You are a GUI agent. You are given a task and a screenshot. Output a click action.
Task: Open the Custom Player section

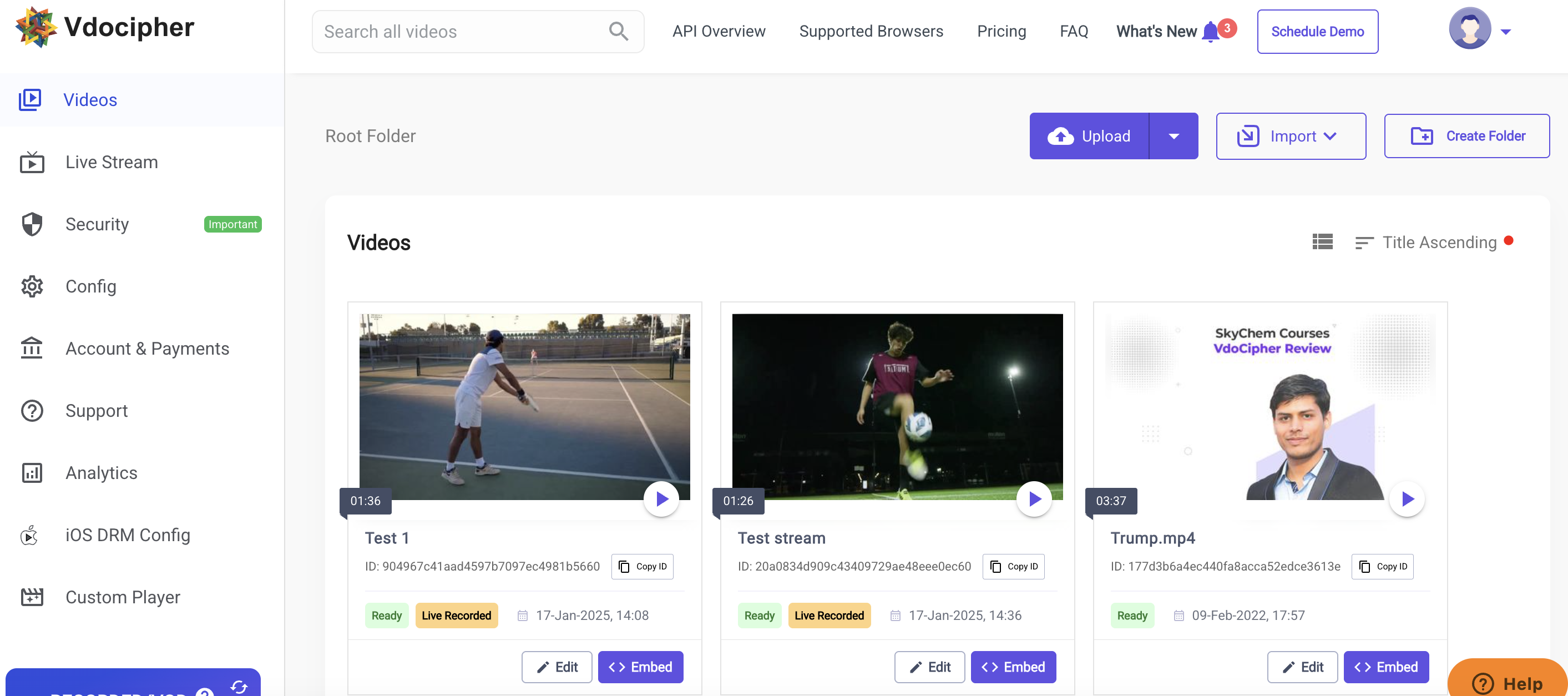[x=123, y=597]
